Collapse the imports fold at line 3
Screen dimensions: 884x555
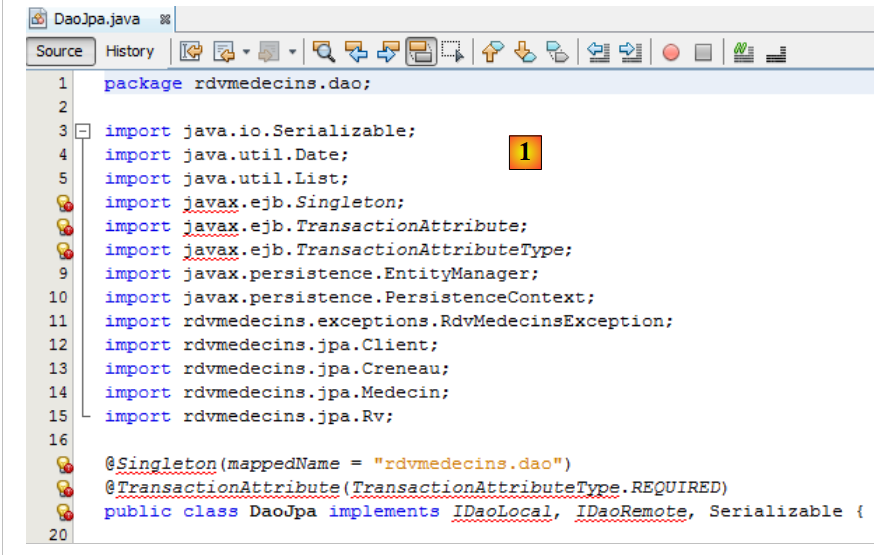pyautogui.click(x=84, y=131)
